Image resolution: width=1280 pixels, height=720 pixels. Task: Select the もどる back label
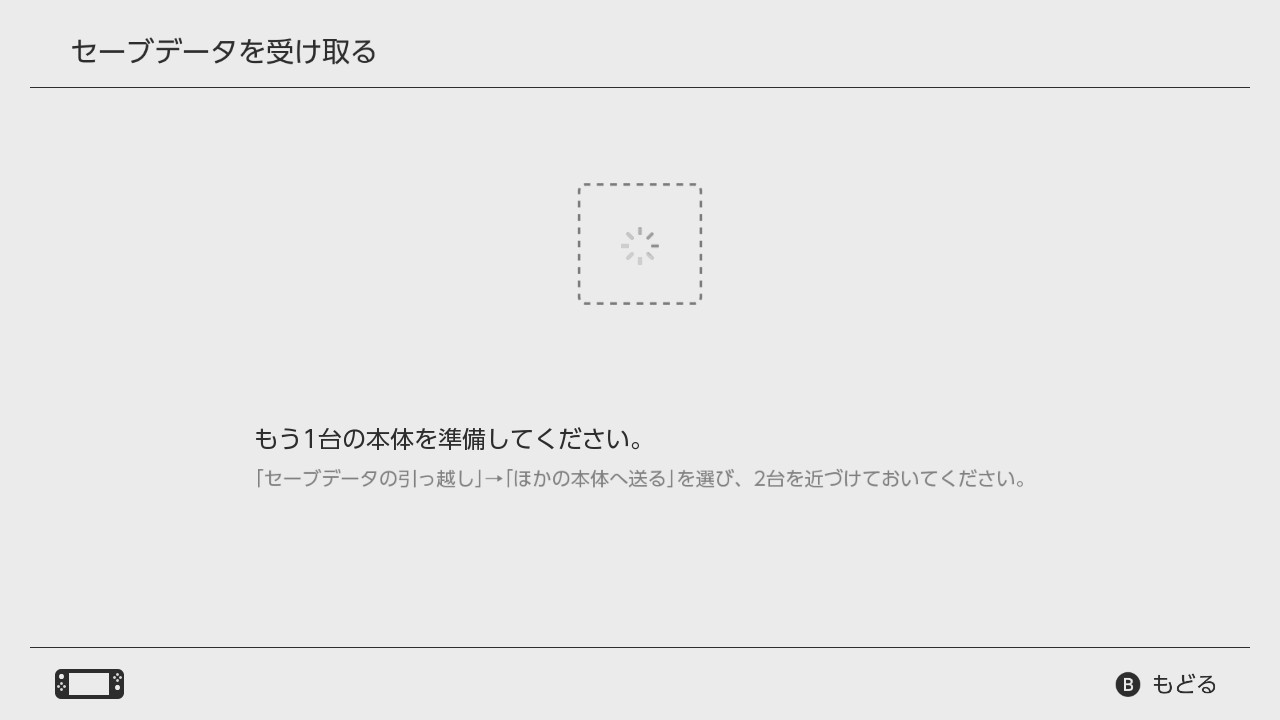tap(1184, 684)
